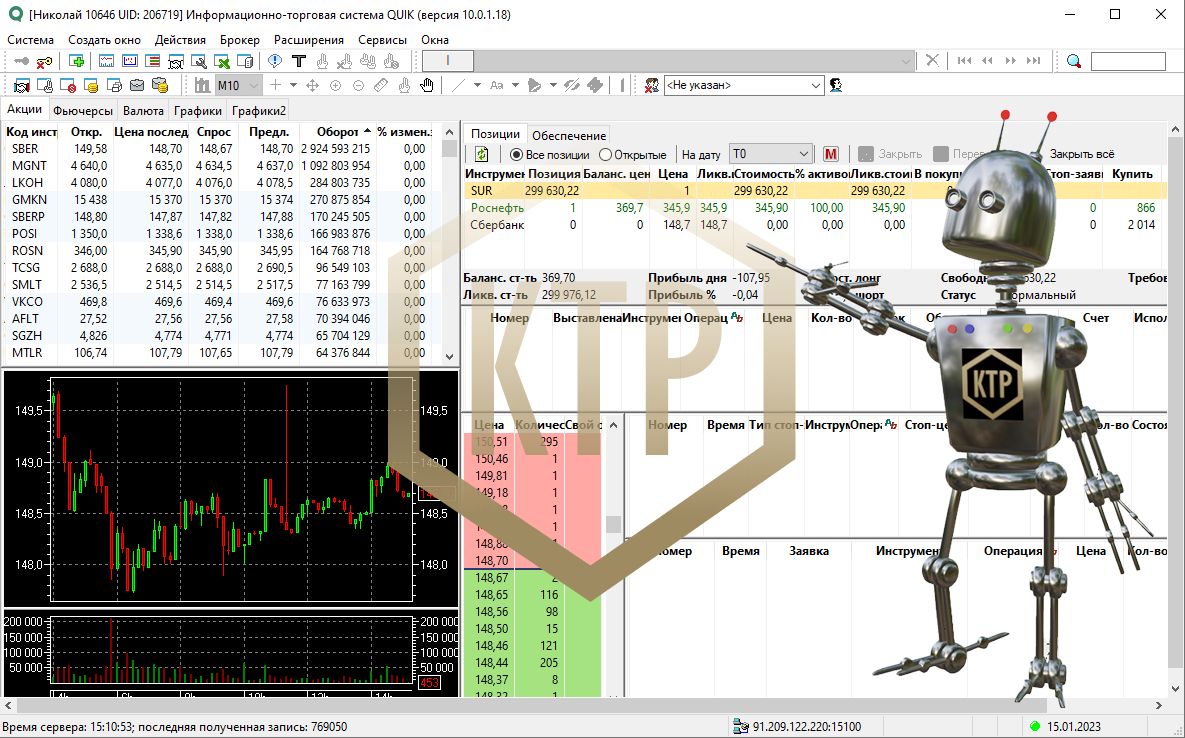Open the wide grey toolbar combo box arrow
The width and height of the screenshot is (1185, 738).
[x=906, y=61]
